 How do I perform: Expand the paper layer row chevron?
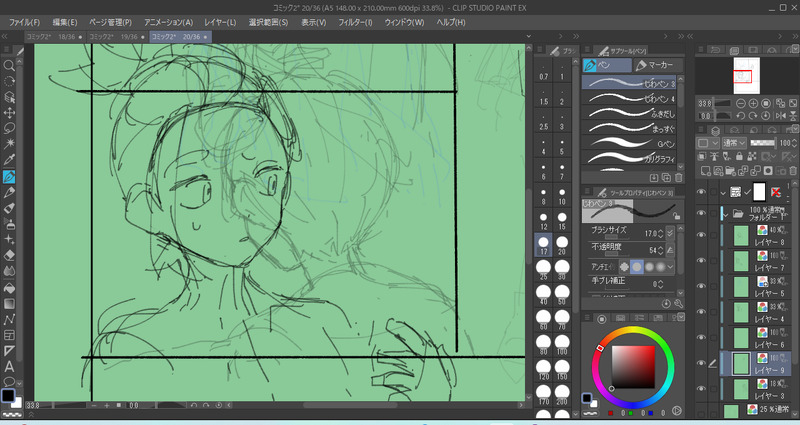click(723, 193)
